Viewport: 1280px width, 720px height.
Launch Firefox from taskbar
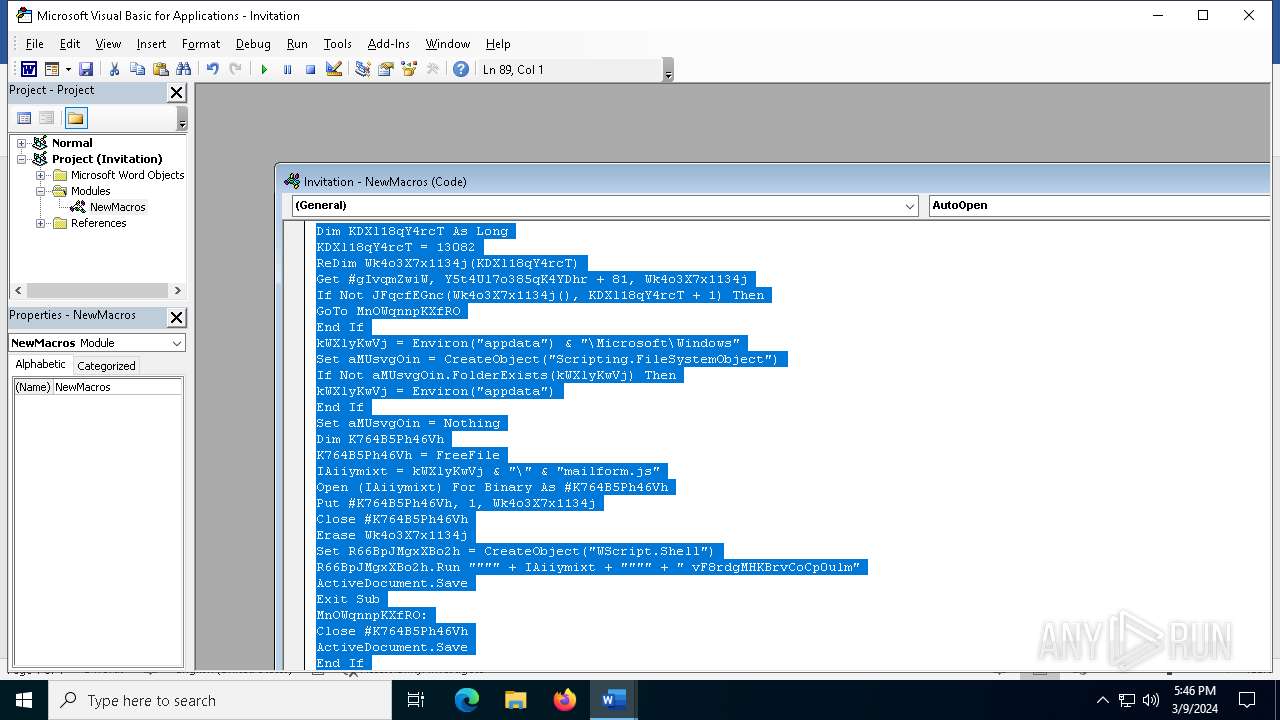565,700
